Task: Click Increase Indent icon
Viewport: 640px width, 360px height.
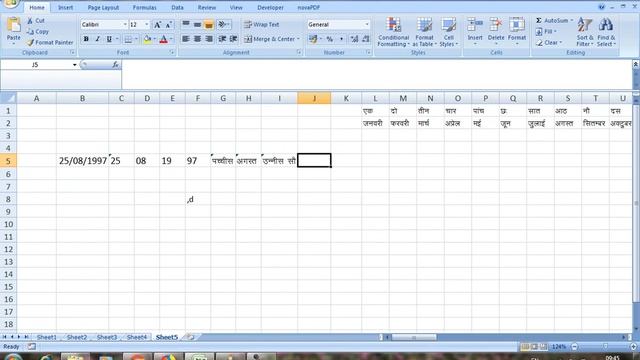Action: tap(233, 39)
